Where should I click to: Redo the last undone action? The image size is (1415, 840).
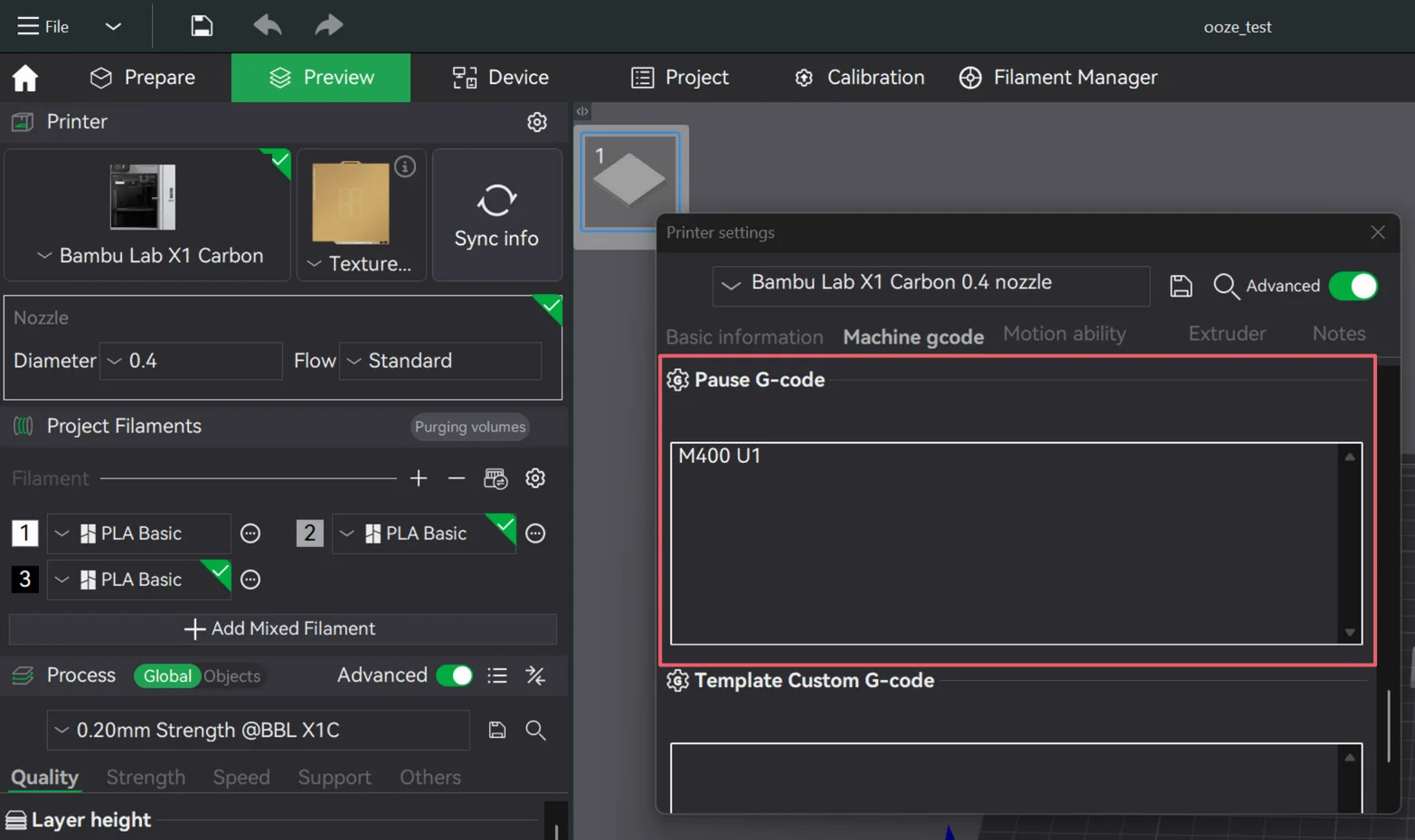point(329,25)
